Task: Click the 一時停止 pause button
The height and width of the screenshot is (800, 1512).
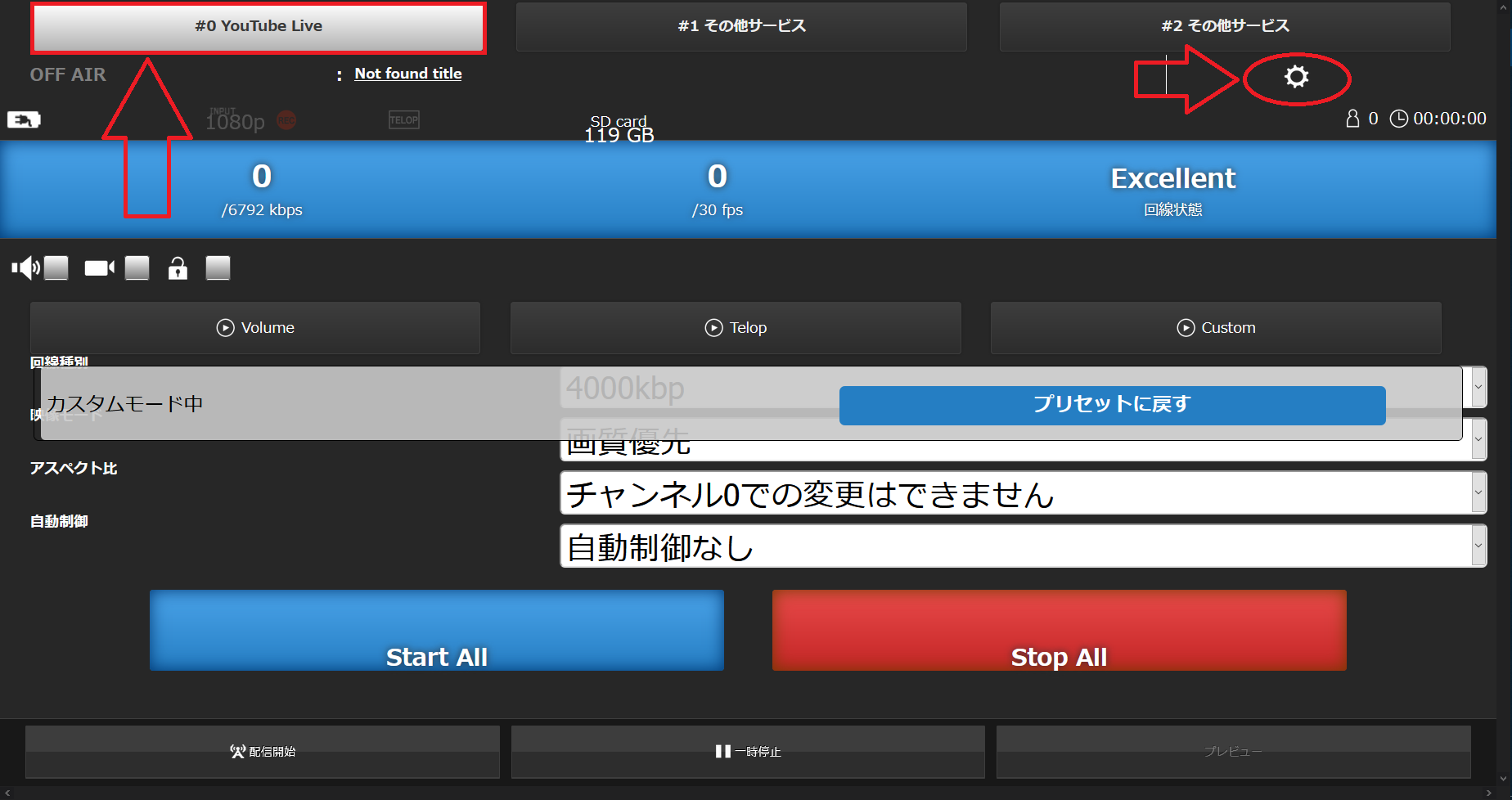Action: pyautogui.click(x=748, y=752)
